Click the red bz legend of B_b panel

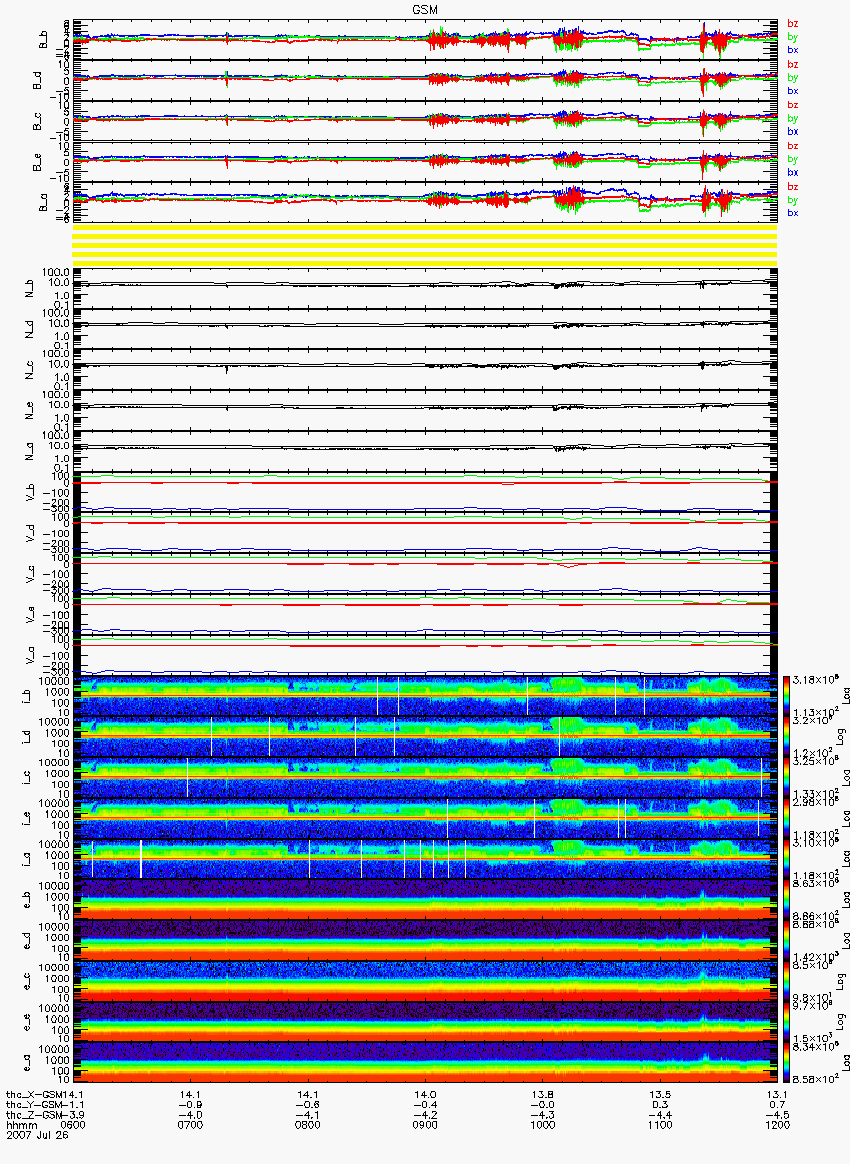tap(793, 24)
